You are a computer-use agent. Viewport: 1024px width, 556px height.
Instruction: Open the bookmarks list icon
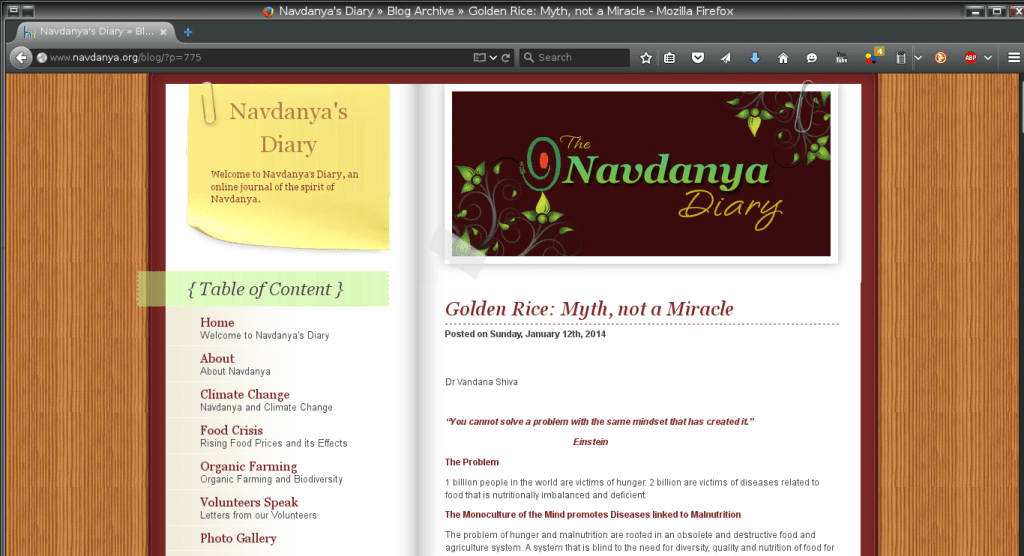click(x=670, y=58)
